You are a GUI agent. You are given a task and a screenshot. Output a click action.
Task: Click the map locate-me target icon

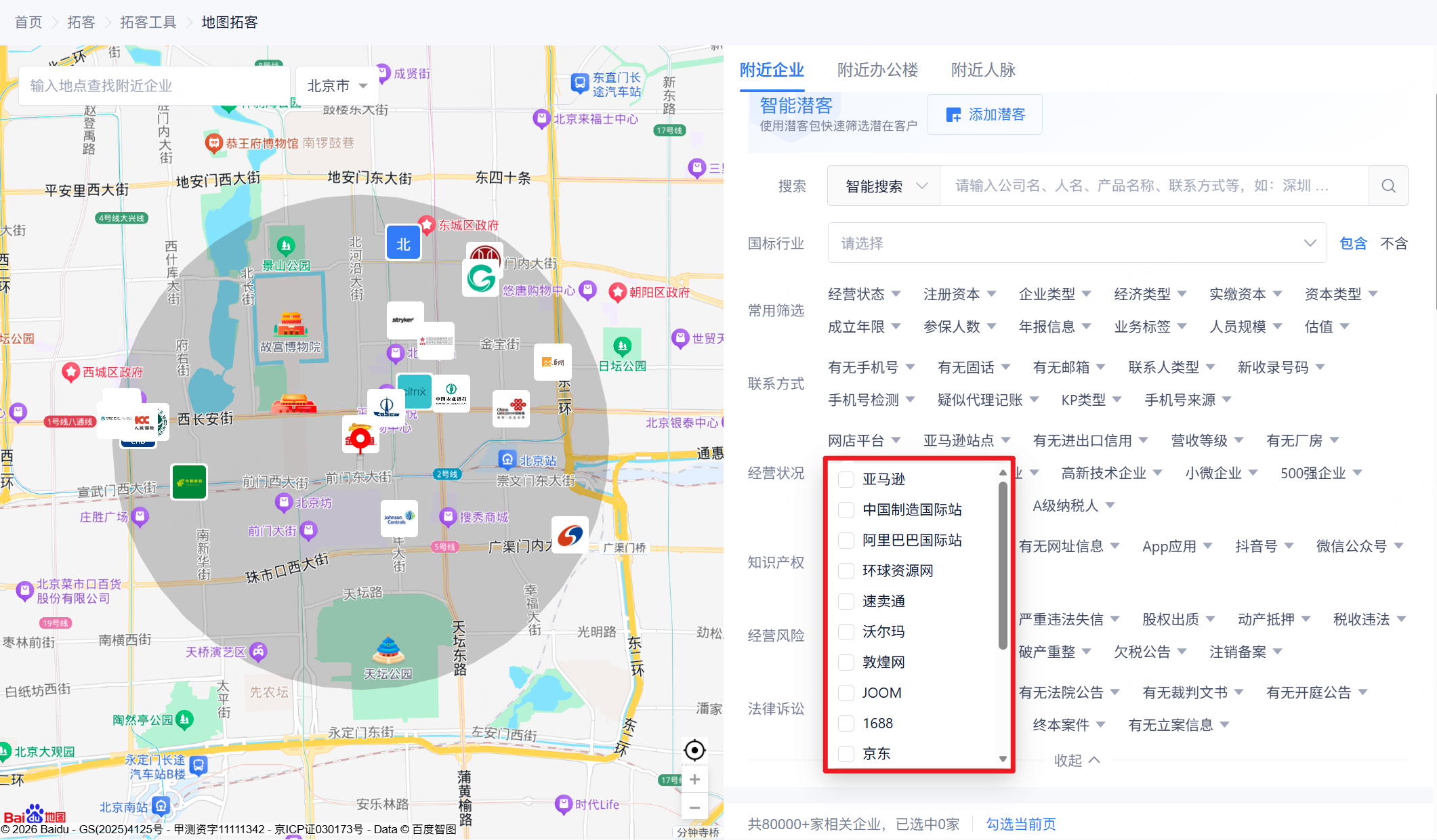click(x=694, y=751)
